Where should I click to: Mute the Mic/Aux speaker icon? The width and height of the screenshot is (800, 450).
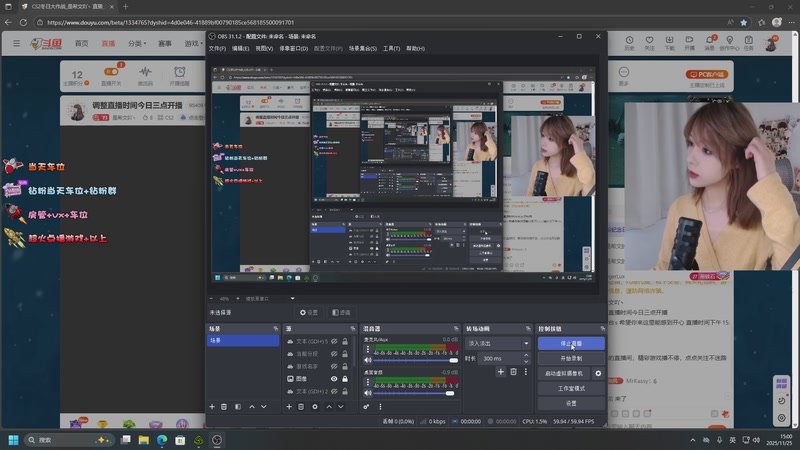pyautogui.click(x=367, y=359)
